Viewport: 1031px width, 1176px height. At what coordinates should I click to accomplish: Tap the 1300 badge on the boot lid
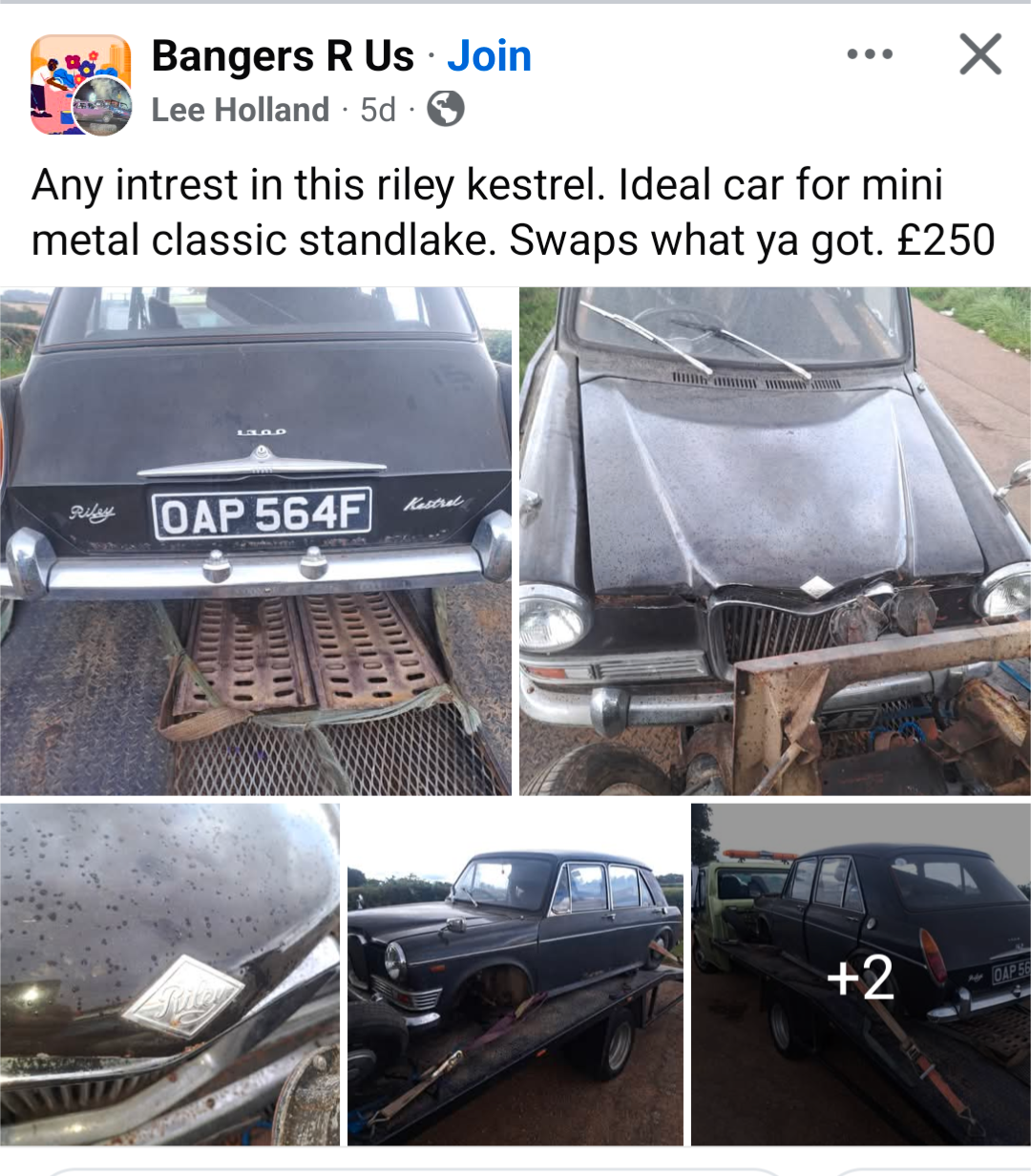coord(262,433)
